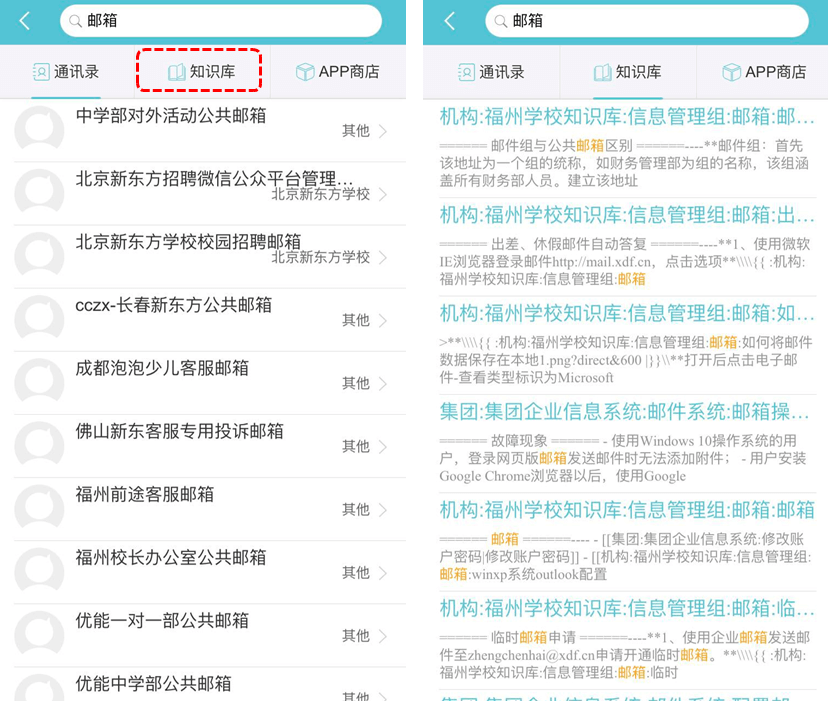Image resolution: width=828 pixels, height=701 pixels.
Task: Switch to 知识库 tab outlined in red
Action: click(x=199, y=72)
